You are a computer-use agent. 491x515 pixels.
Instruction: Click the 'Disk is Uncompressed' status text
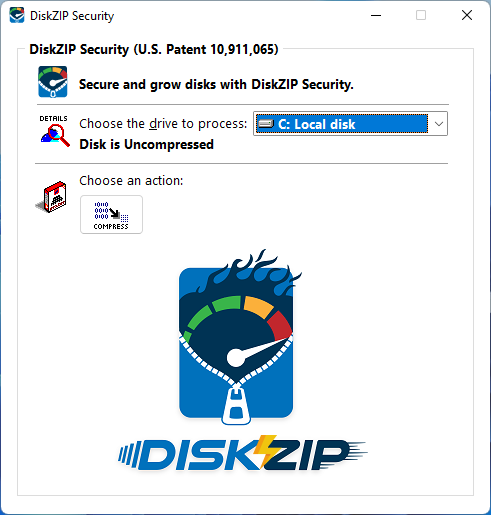click(x=147, y=144)
